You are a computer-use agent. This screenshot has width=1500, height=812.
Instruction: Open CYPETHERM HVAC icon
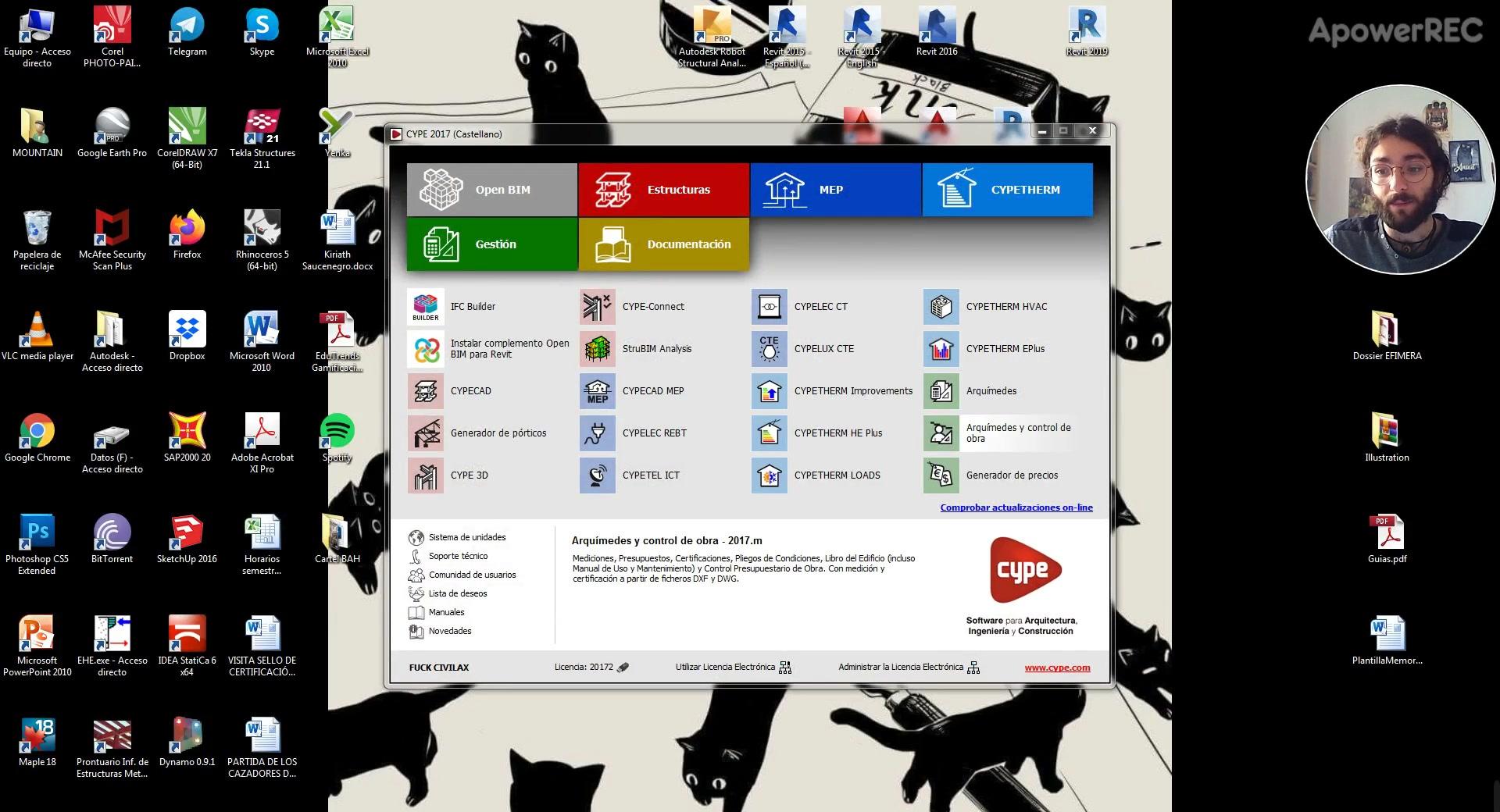click(941, 307)
